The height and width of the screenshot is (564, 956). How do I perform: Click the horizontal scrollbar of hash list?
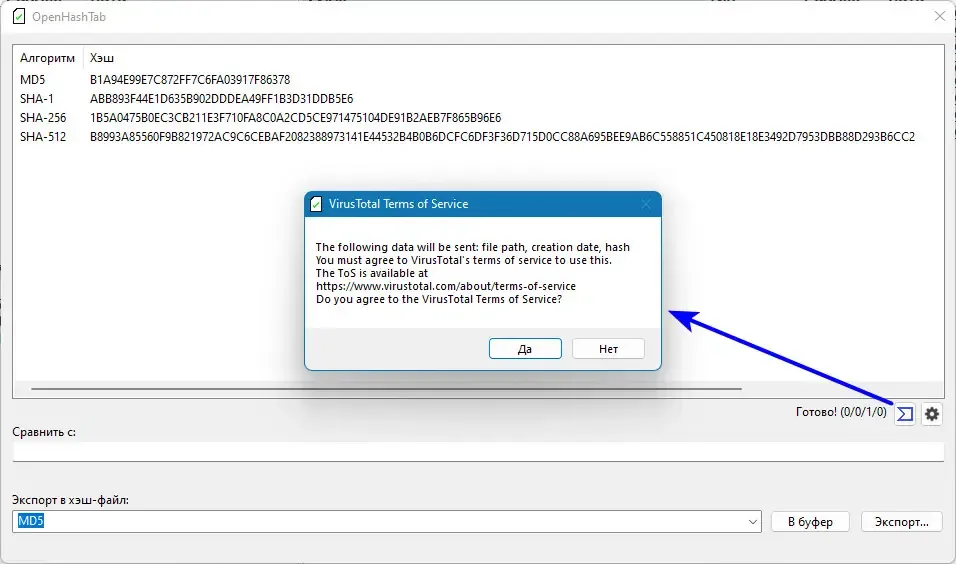(x=386, y=388)
